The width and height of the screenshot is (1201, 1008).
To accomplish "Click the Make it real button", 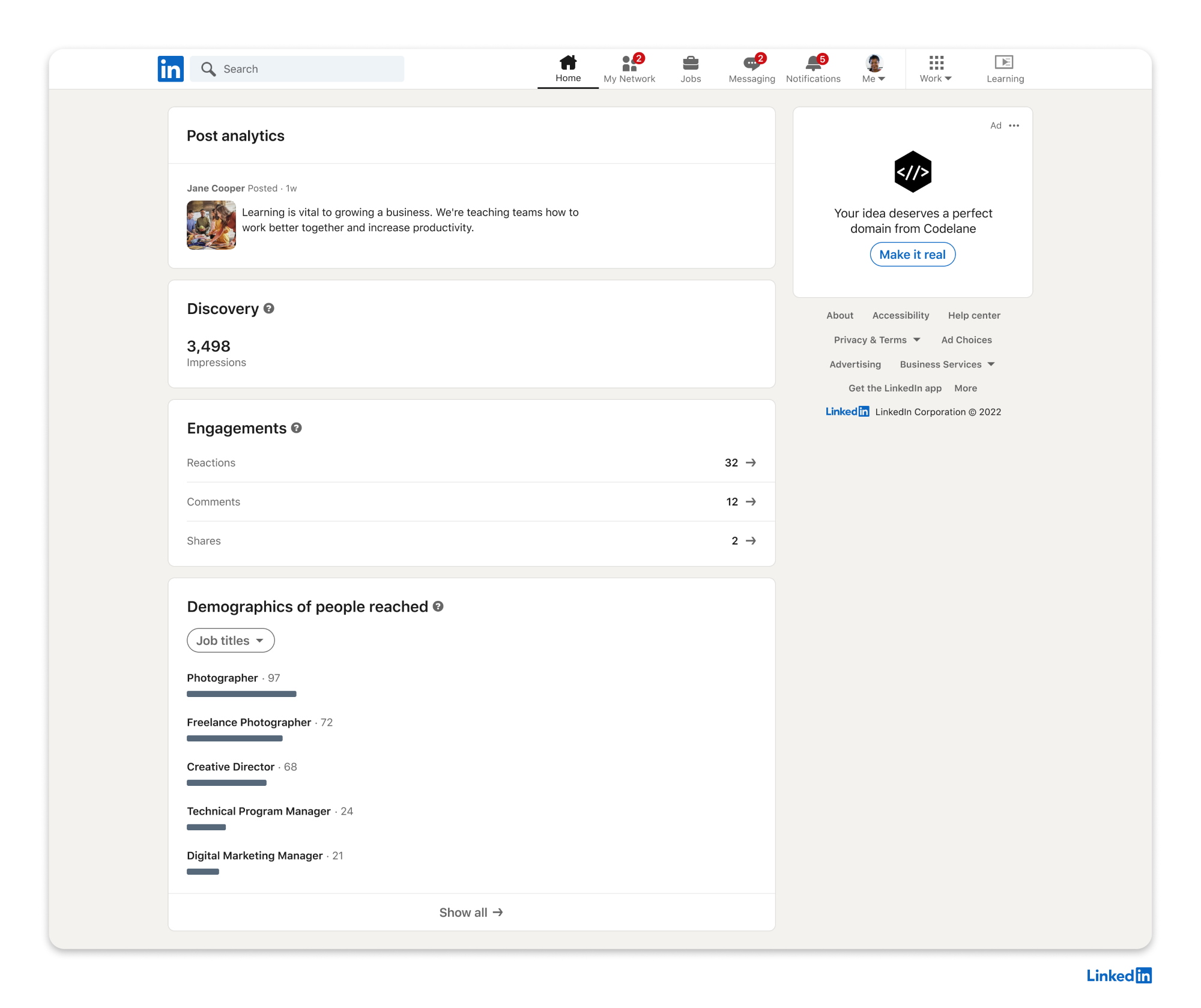I will click(x=912, y=255).
